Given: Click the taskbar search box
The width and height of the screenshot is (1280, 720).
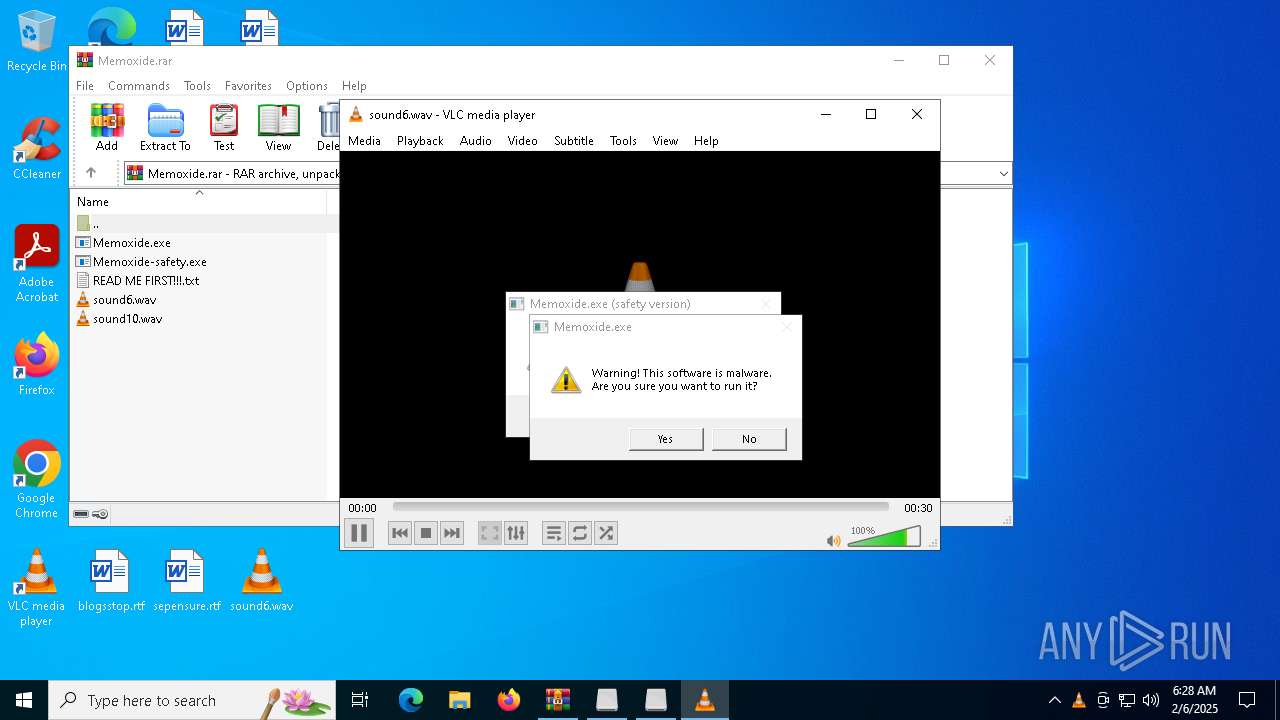Looking at the screenshot, I should 192,700.
